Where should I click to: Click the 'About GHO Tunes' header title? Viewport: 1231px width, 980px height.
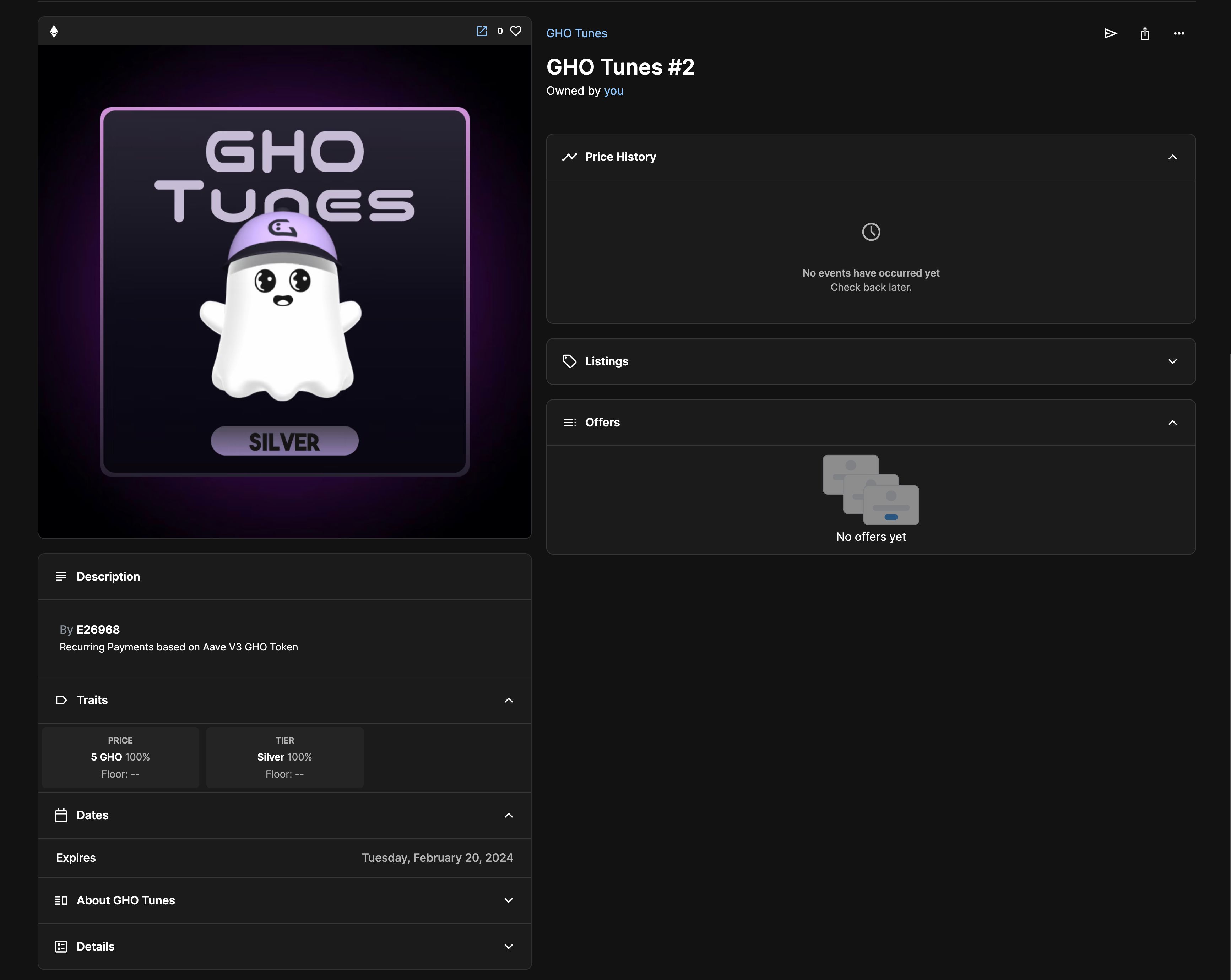coord(126,900)
